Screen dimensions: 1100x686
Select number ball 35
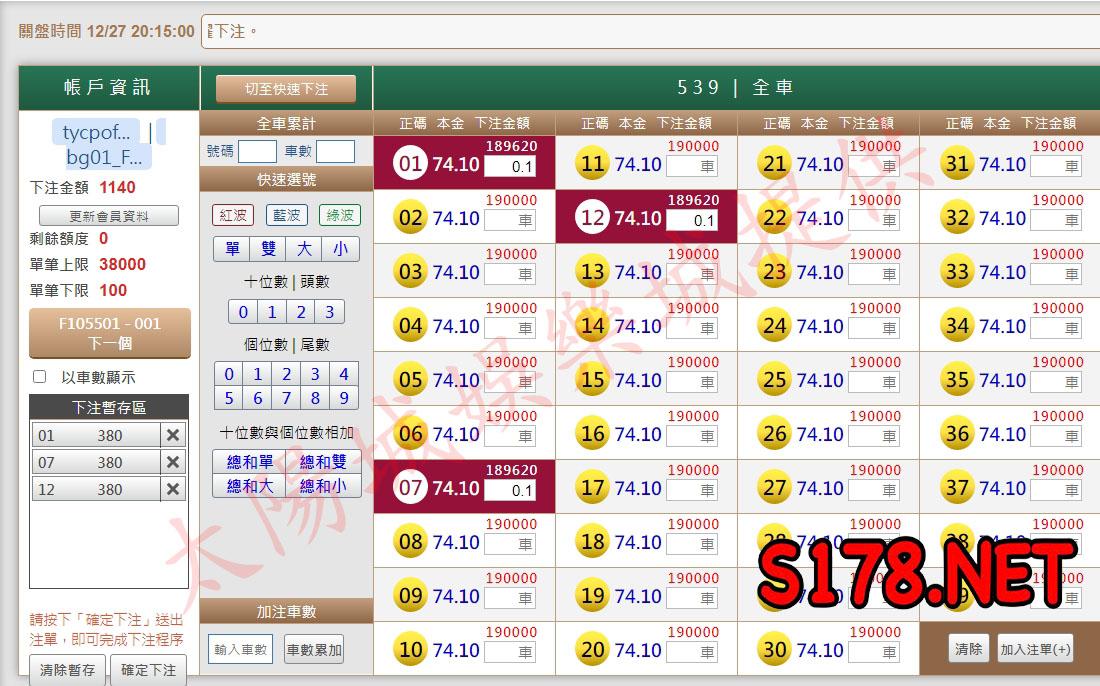click(957, 379)
